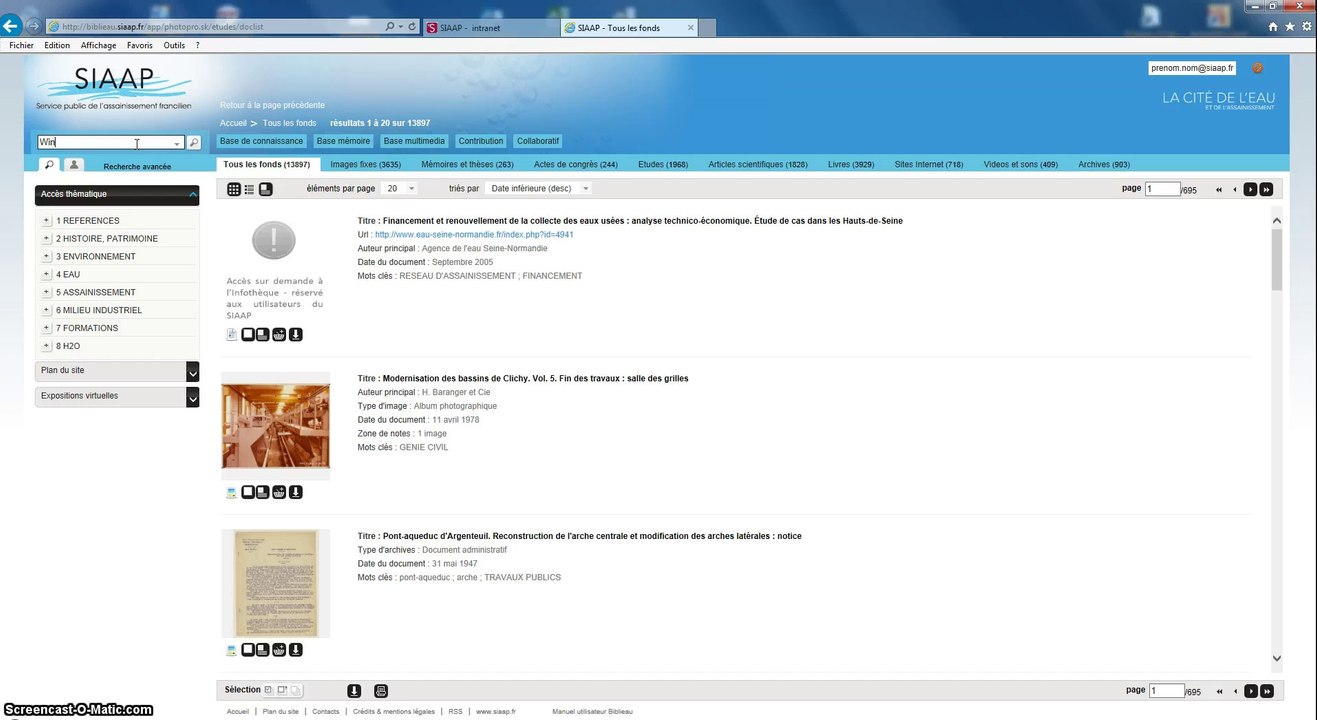Click the results list vertical scrollbar thumb
This screenshot has height=720, width=1317.
point(1277,258)
